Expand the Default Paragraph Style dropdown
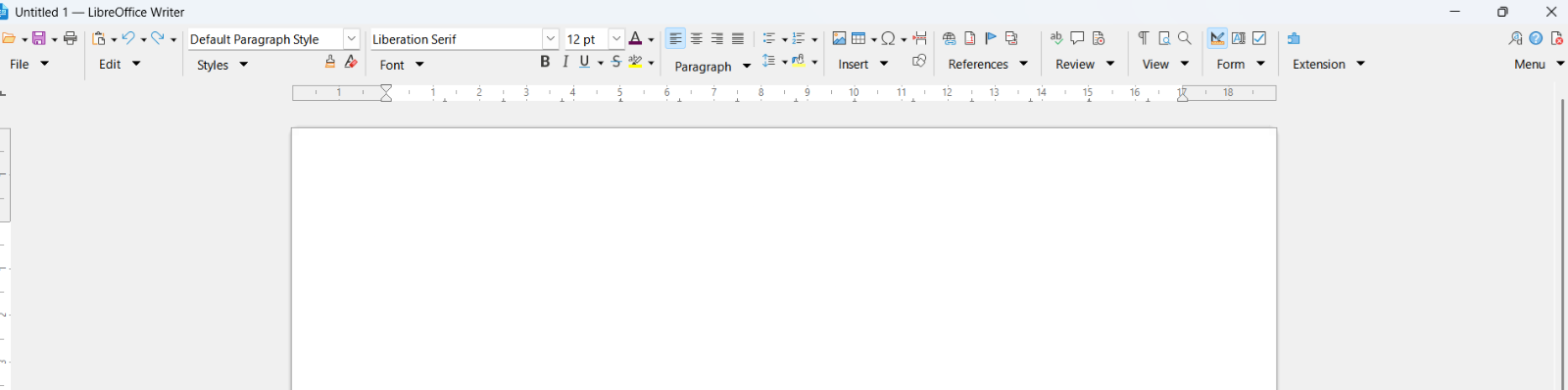 pos(351,39)
